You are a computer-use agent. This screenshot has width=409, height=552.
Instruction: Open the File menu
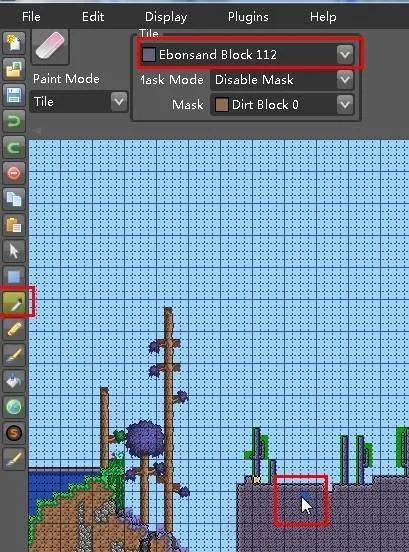31,17
